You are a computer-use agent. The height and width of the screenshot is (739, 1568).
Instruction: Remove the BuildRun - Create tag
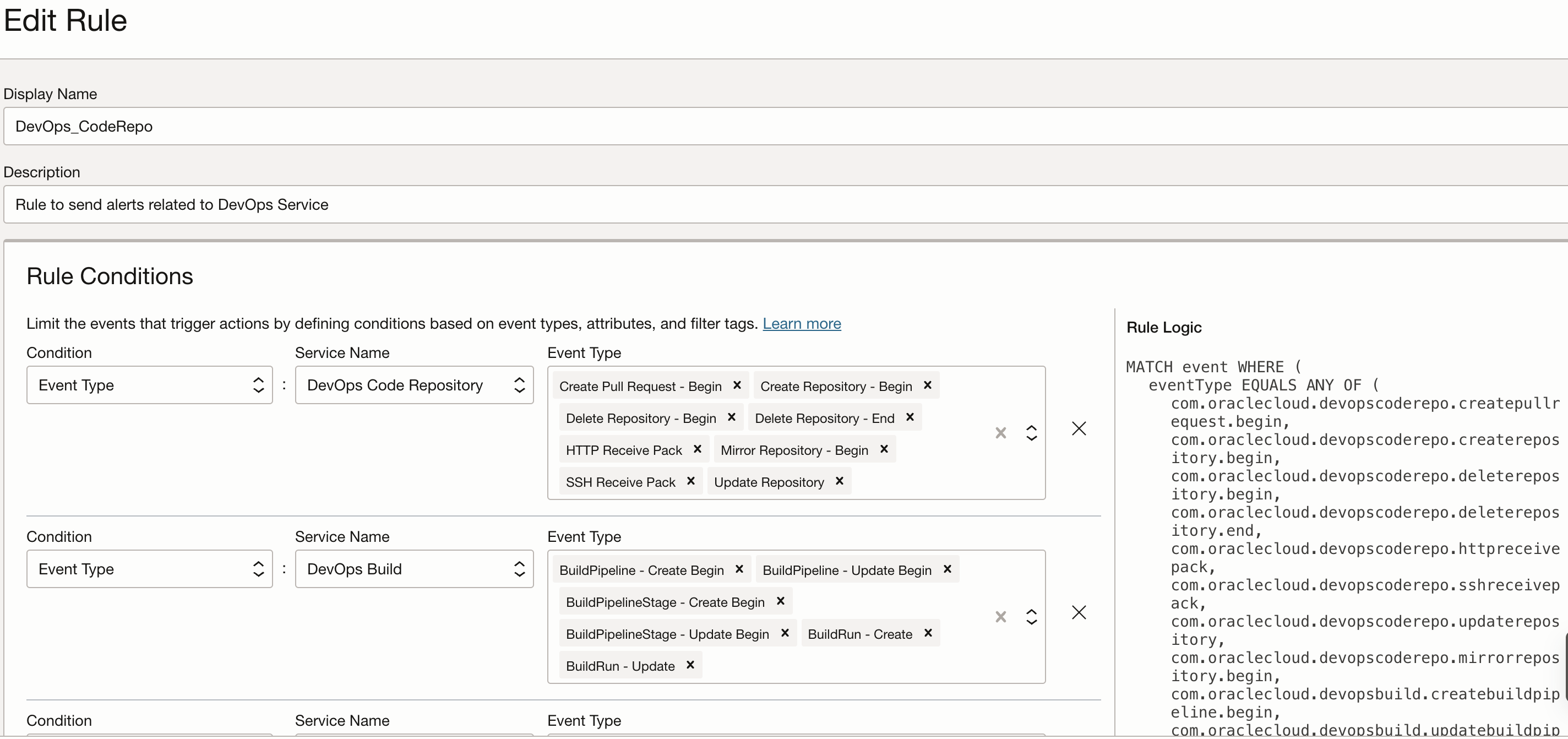coord(928,633)
